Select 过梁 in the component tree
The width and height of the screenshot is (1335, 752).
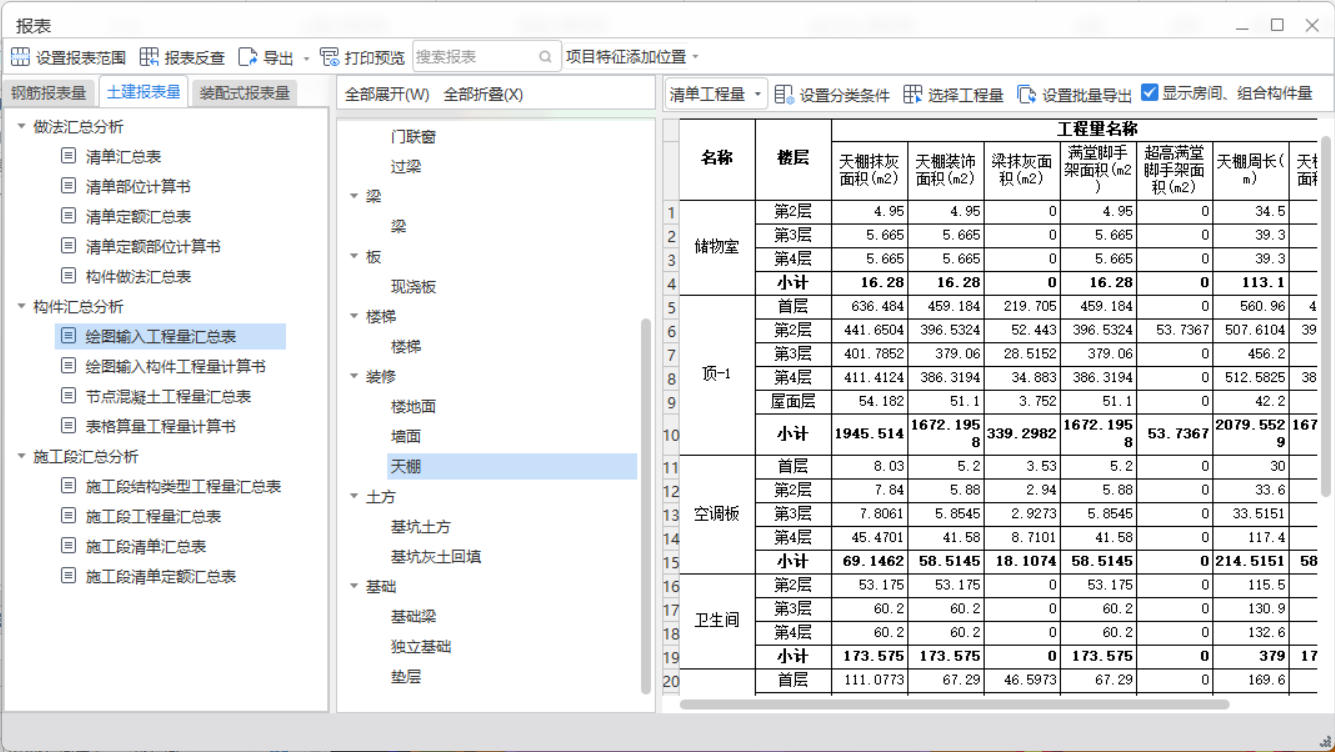click(x=406, y=166)
